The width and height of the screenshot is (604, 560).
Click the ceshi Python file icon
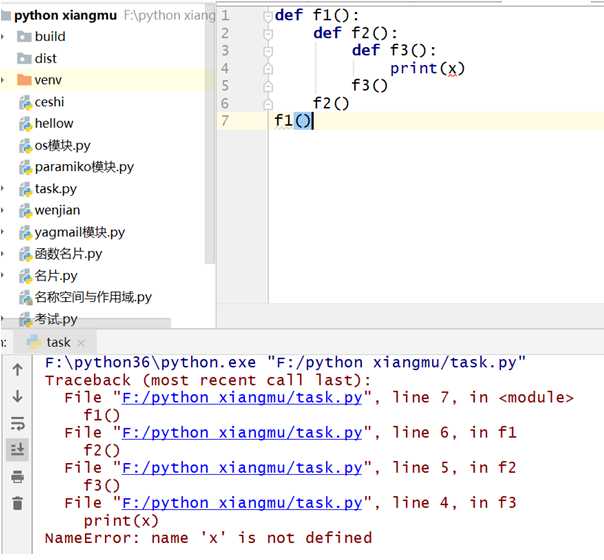(25, 102)
